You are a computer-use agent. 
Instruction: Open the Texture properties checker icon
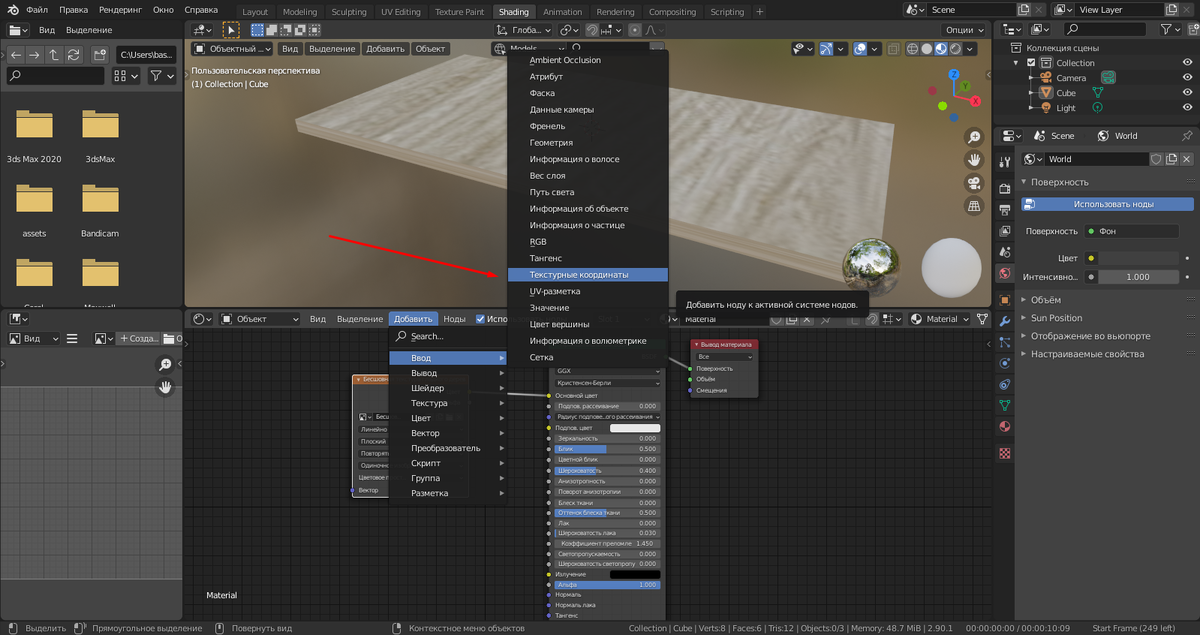click(x=1005, y=453)
